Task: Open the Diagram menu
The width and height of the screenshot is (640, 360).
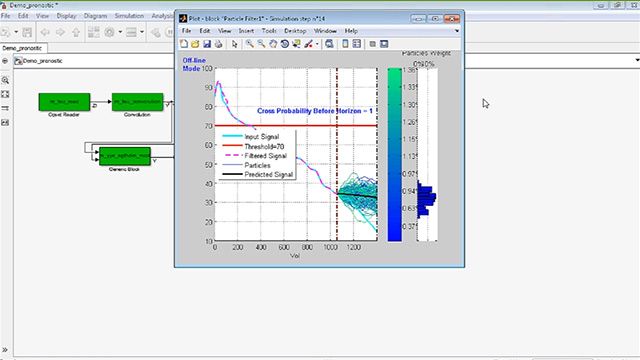Action: tap(96, 16)
